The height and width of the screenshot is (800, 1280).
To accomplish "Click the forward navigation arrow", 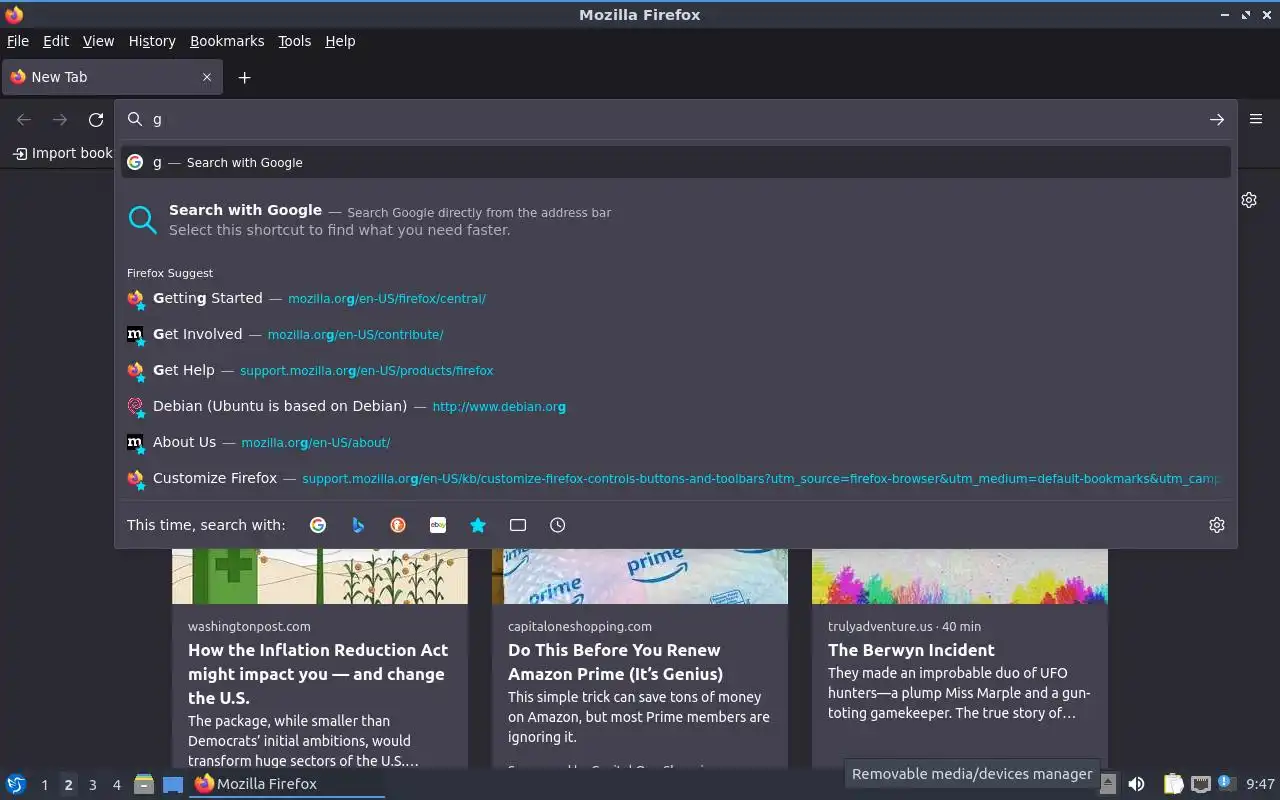I will [60, 120].
